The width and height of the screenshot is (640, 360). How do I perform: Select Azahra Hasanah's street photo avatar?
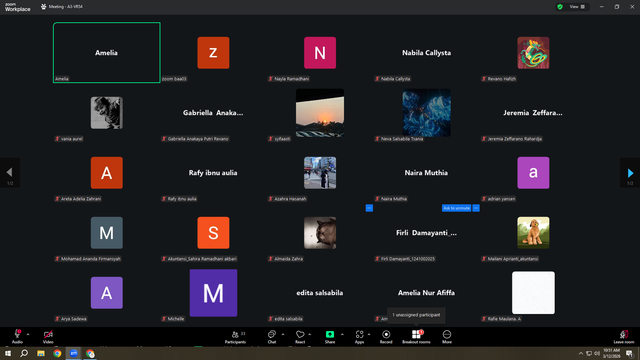pyautogui.click(x=320, y=173)
